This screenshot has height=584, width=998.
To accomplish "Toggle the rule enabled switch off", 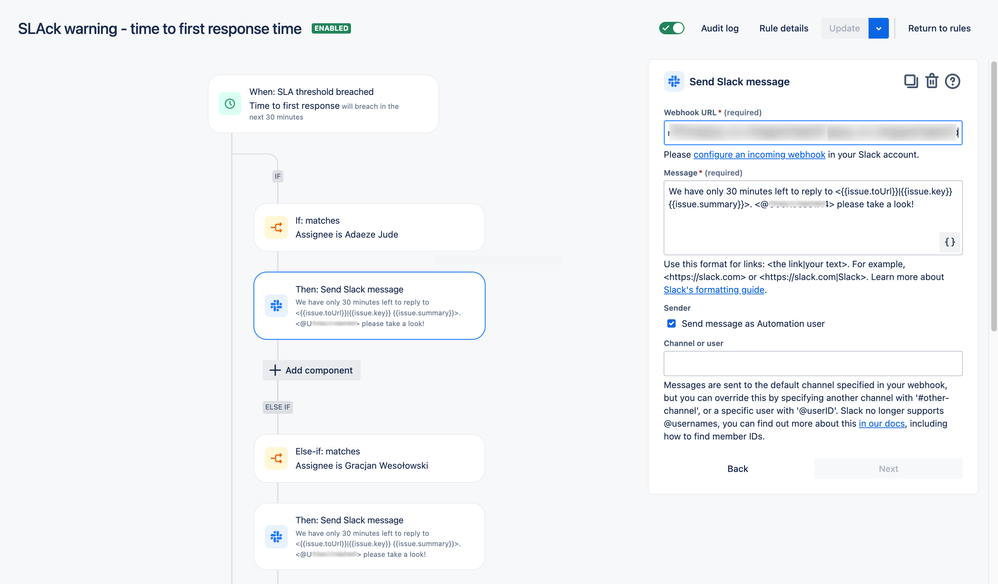I will (671, 28).
